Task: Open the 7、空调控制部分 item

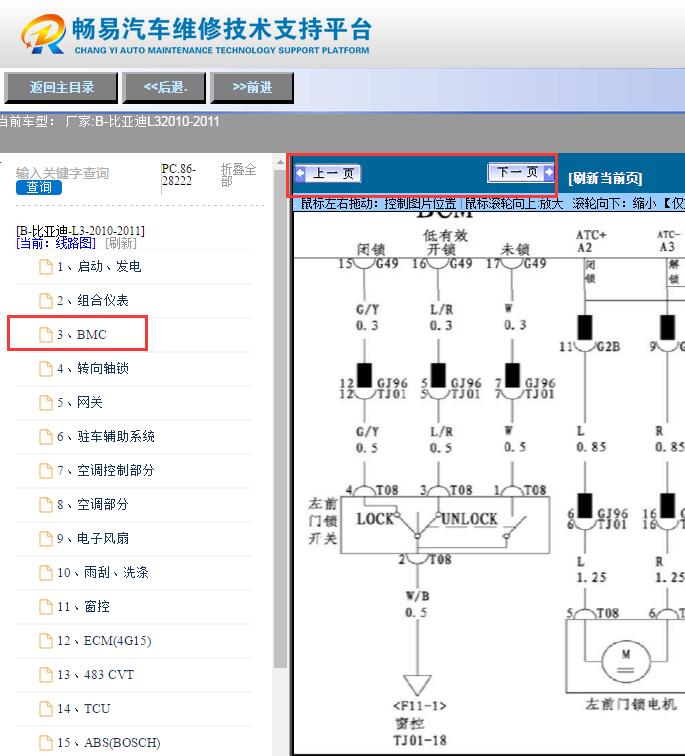Action: 106,470
